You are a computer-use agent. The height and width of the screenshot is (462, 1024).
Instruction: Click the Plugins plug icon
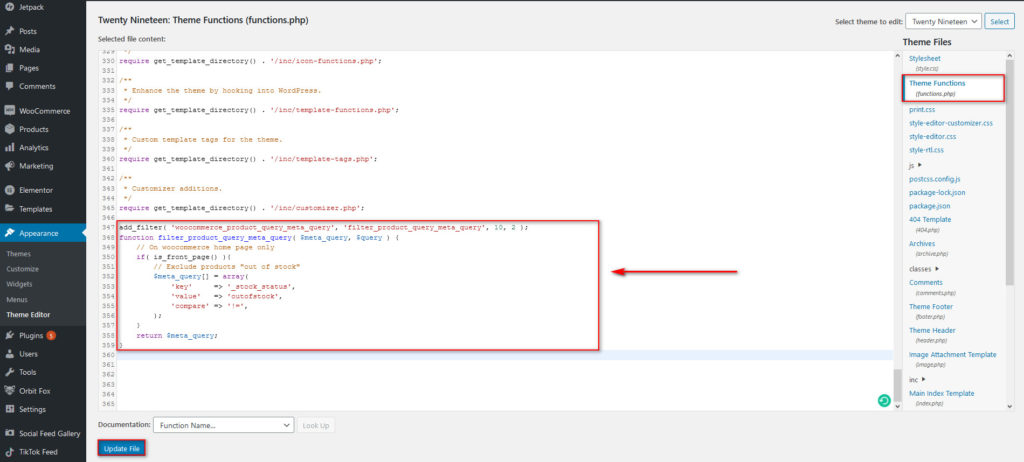(9, 336)
